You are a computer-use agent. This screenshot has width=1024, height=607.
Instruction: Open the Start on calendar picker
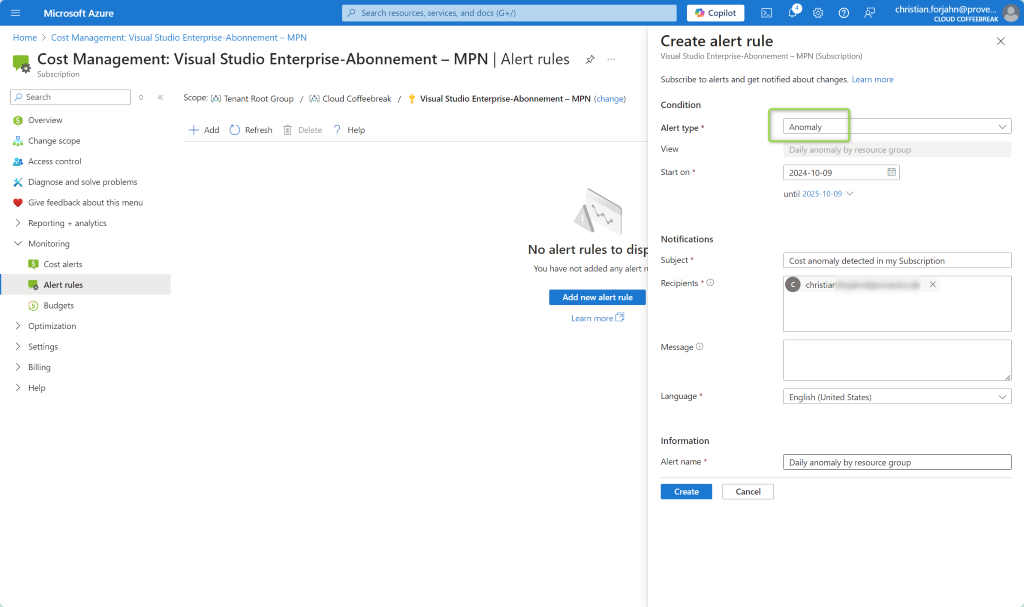(x=891, y=172)
